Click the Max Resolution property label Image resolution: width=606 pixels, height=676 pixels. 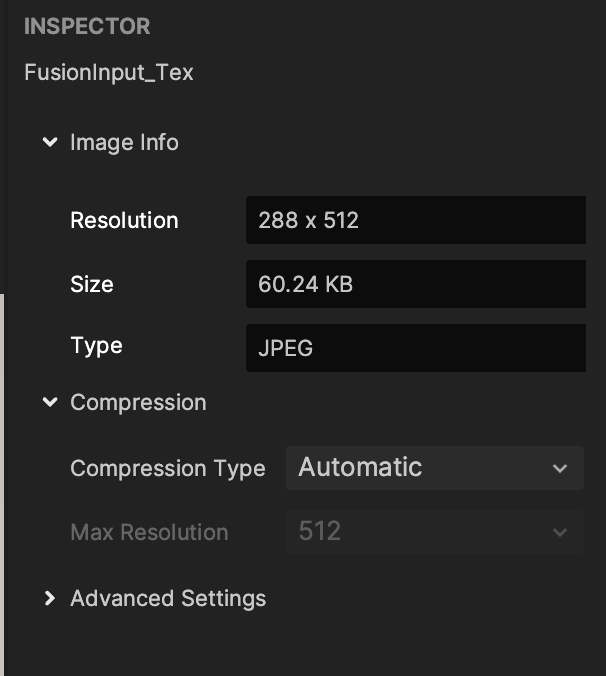pyautogui.click(x=149, y=532)
